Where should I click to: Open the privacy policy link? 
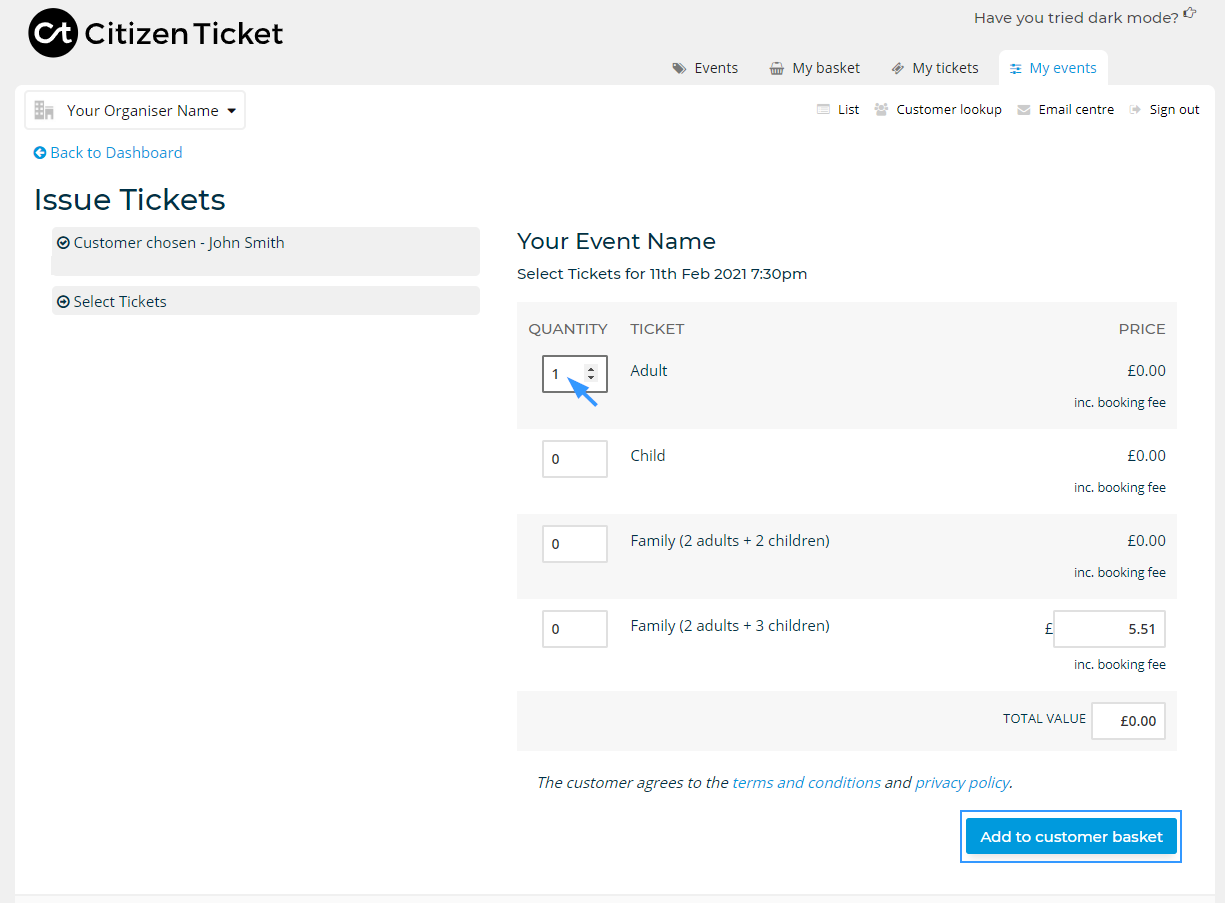tap(961, 782)
